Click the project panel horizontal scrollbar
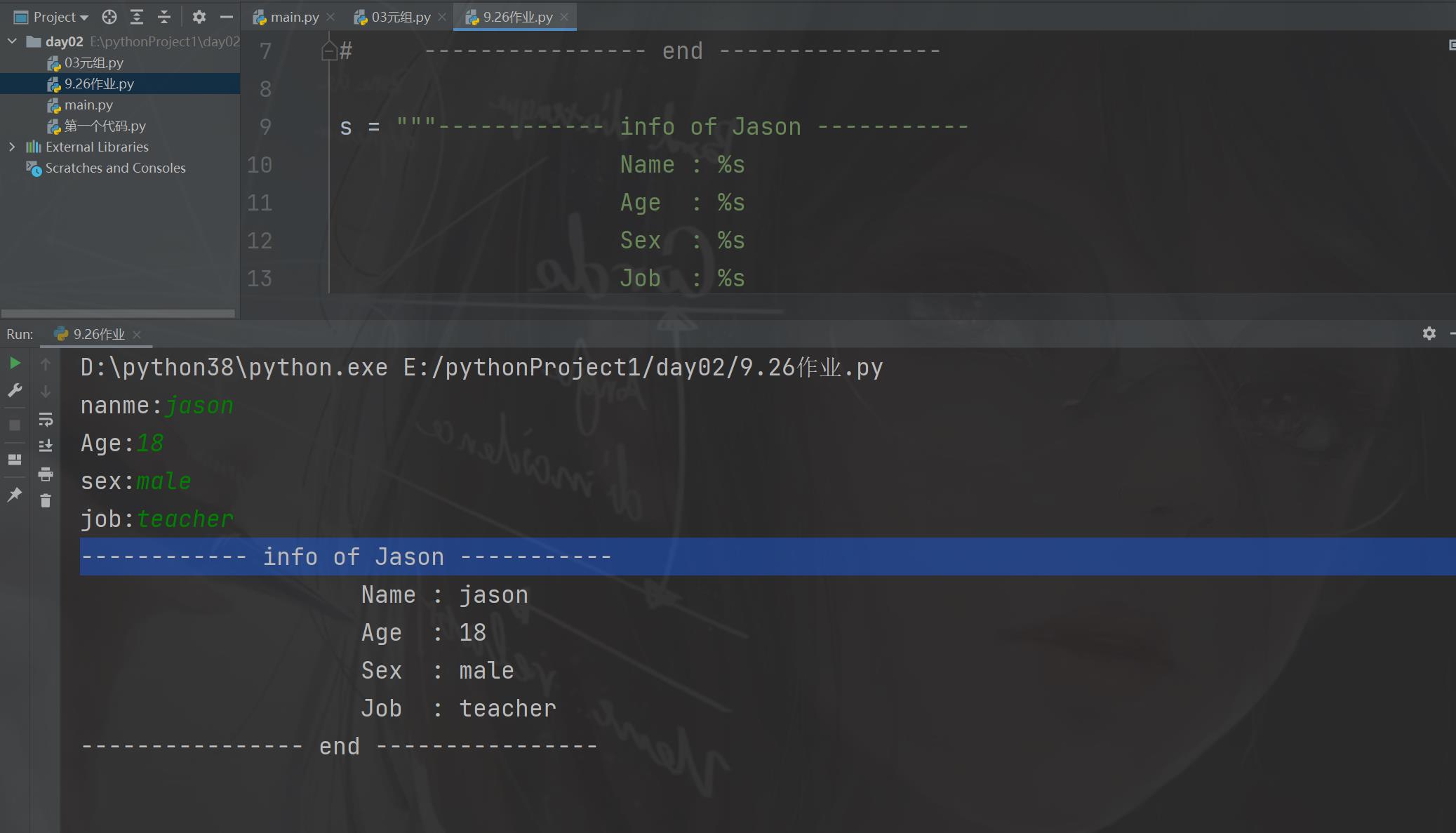Image resolution: width=1456 pixels, height=833 pixels. pos(118,313)
